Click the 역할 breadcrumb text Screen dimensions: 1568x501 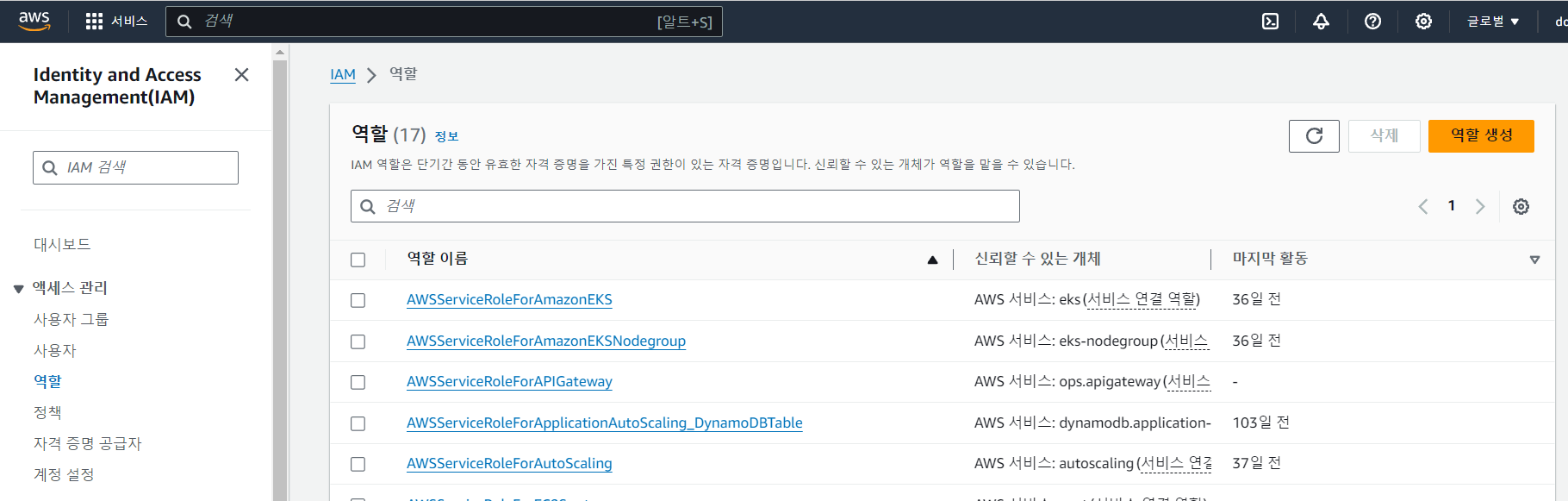coord(403,74)
